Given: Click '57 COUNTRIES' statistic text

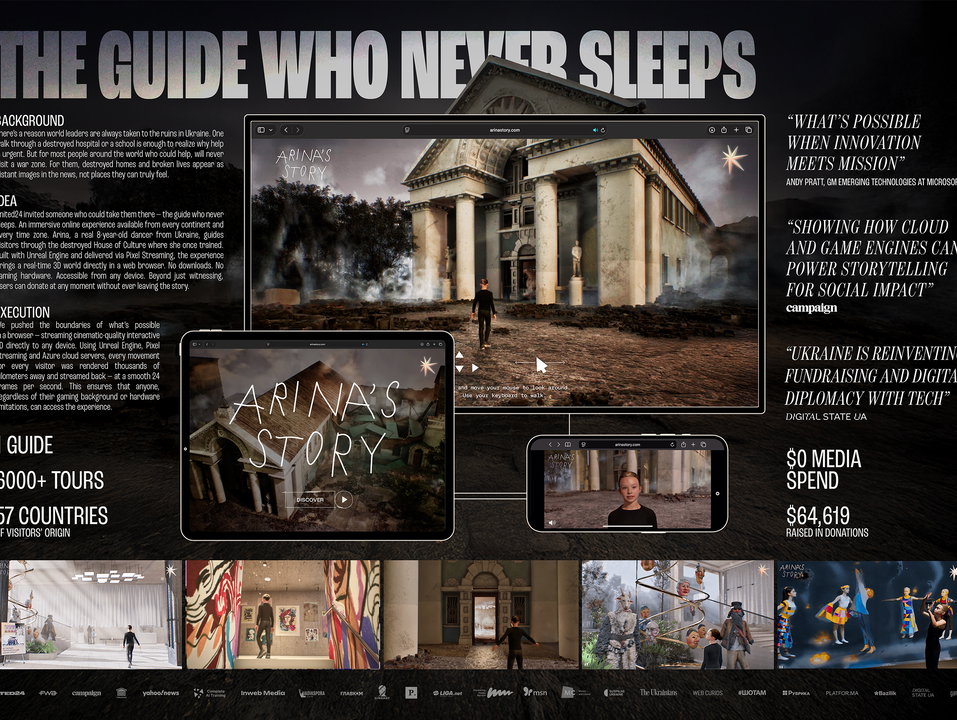Looking at the screenshot, I should coord(54,516).
